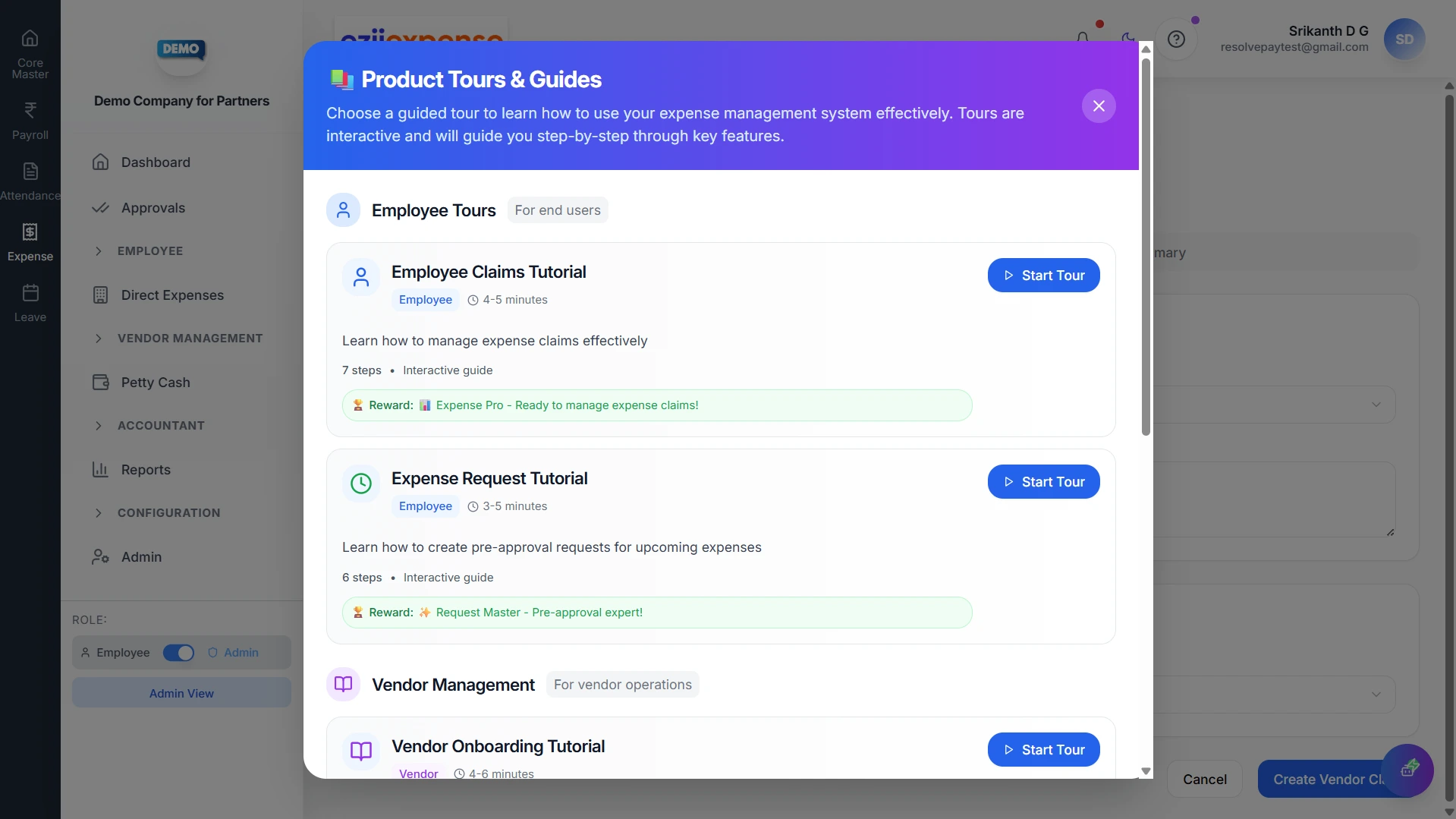Screen dimensions: 1456x819
Task: Open the Reports section
Action: tap(146, 469)
